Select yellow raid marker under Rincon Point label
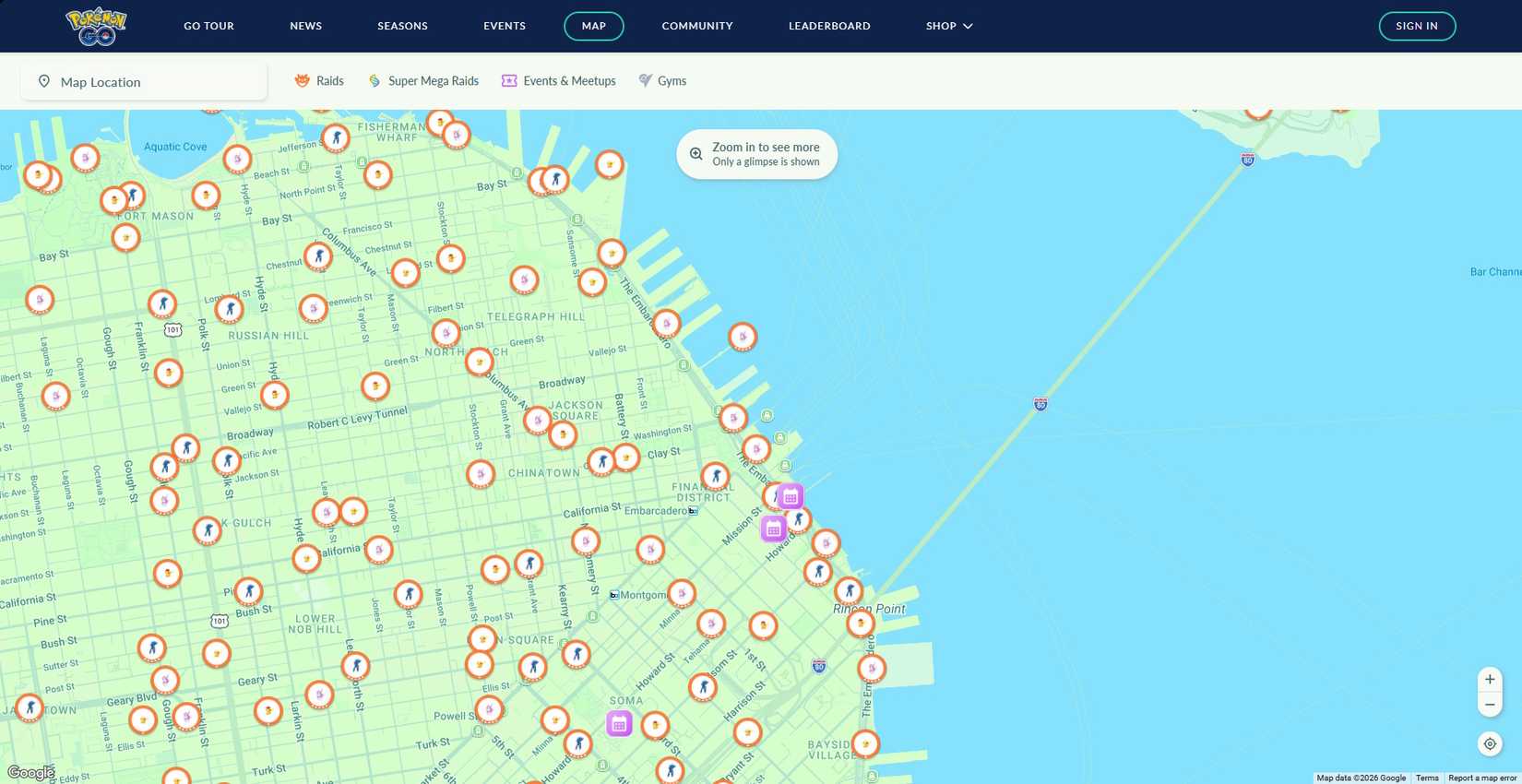The width and height of the screenshot is (1522, 784). pyautogui.click(x=861, y=624)
